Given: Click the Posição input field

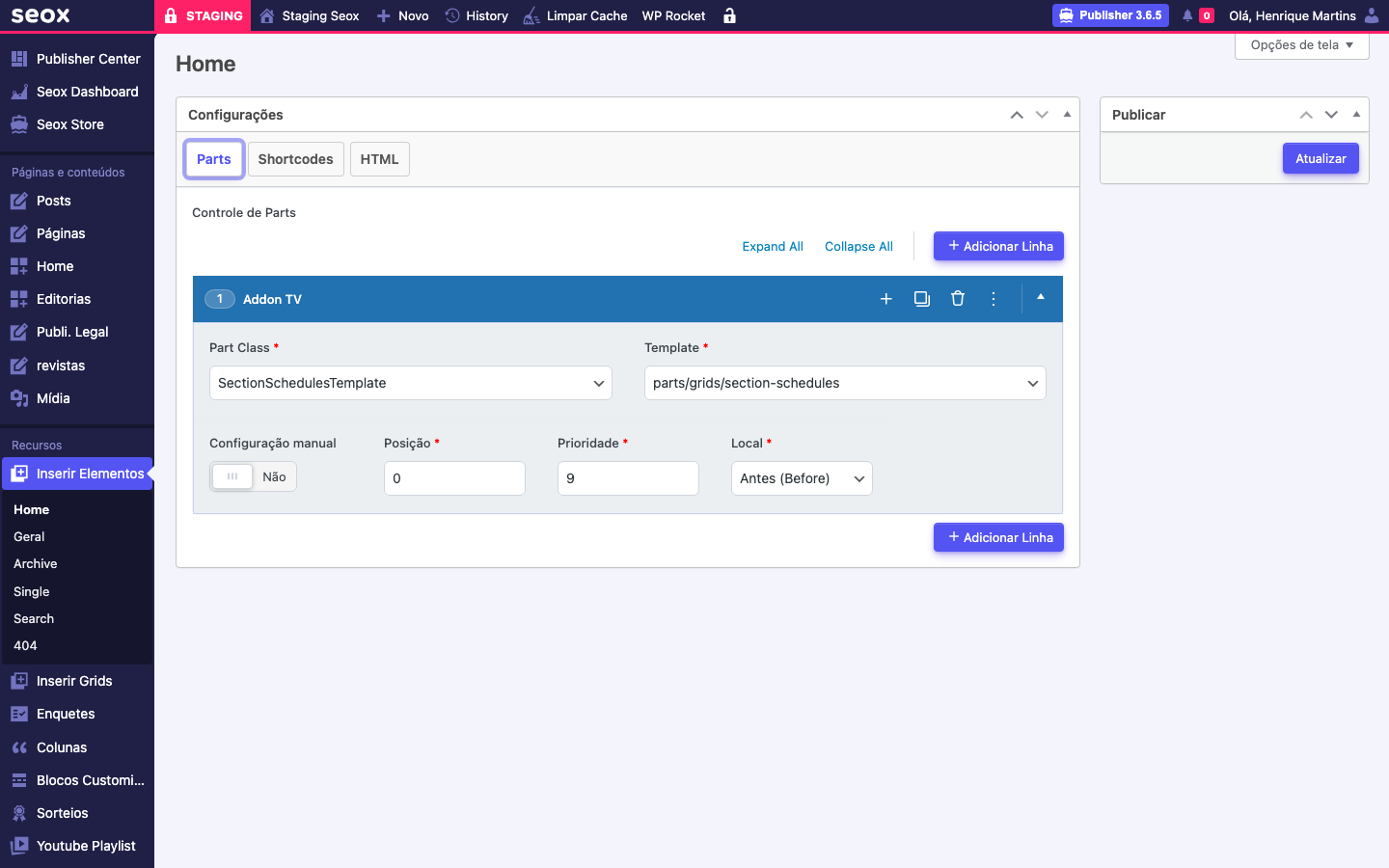Looking at the screenshot, I should [454, 478].
